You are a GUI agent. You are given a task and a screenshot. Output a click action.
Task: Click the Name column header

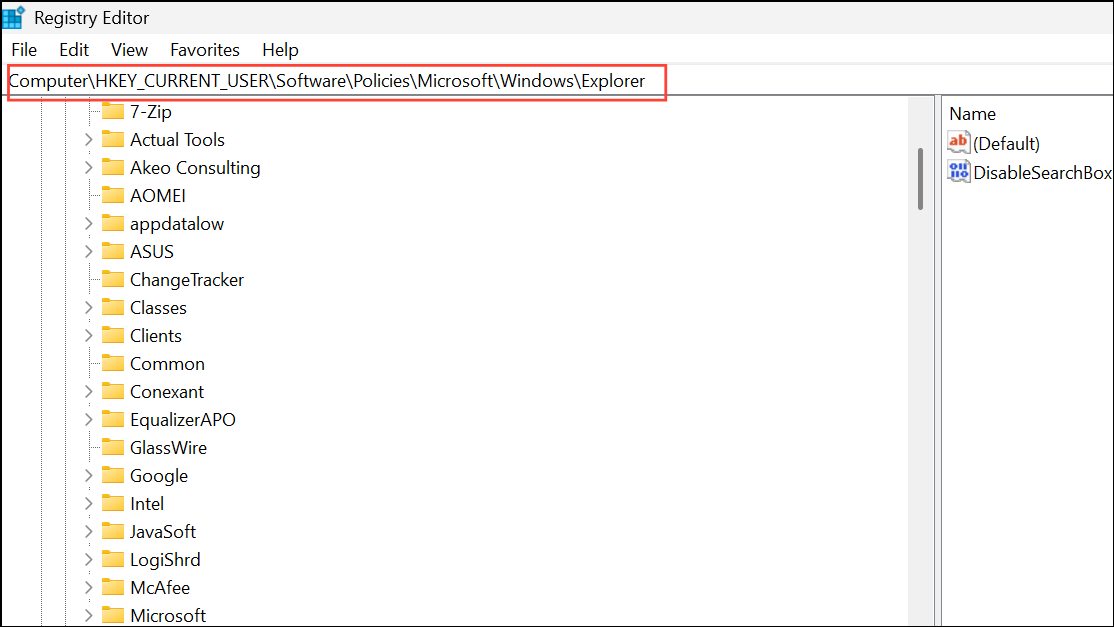tap(972, 114)
